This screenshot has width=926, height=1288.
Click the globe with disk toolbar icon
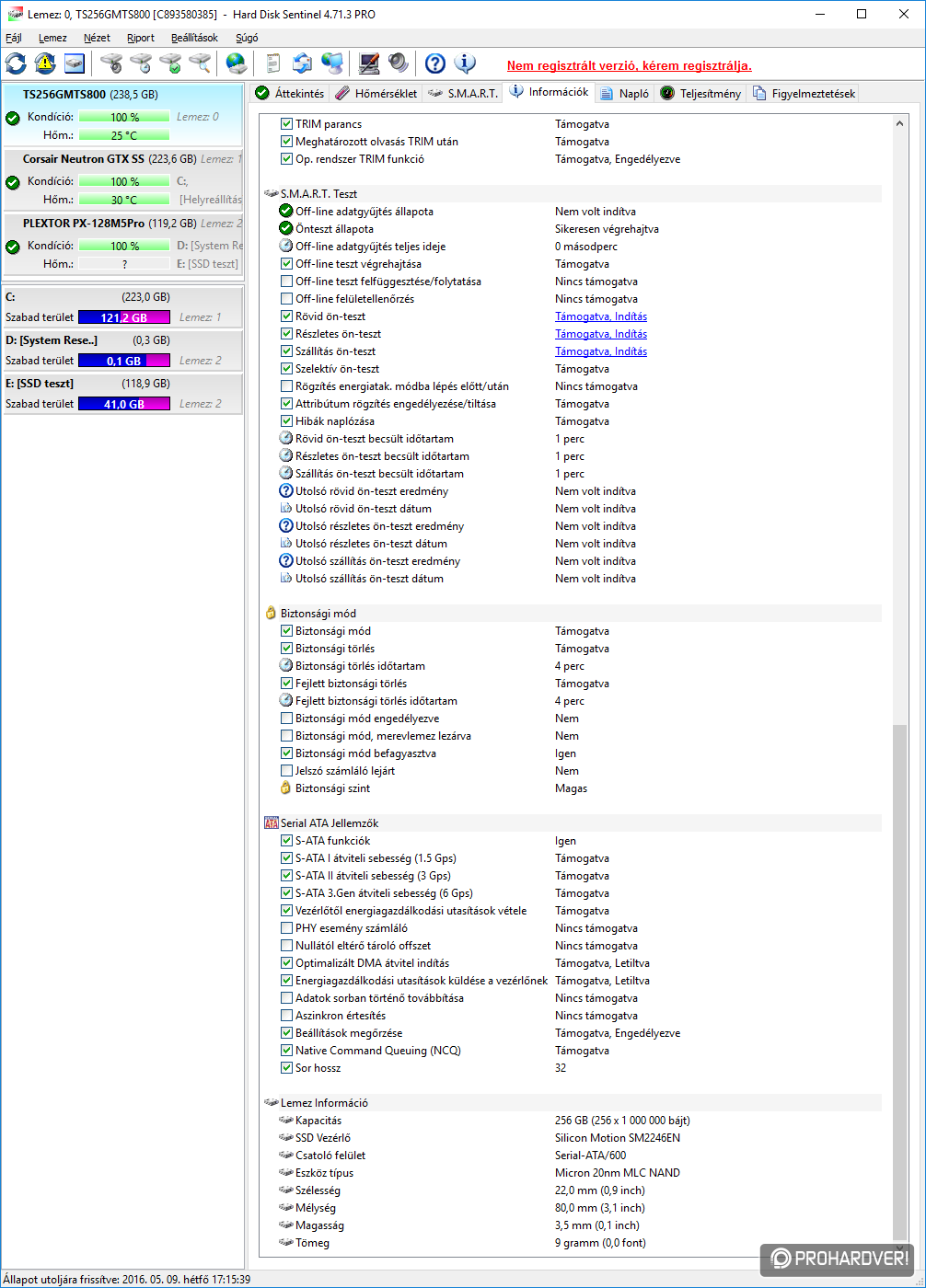pyautogui.click(x=237, y=63)
